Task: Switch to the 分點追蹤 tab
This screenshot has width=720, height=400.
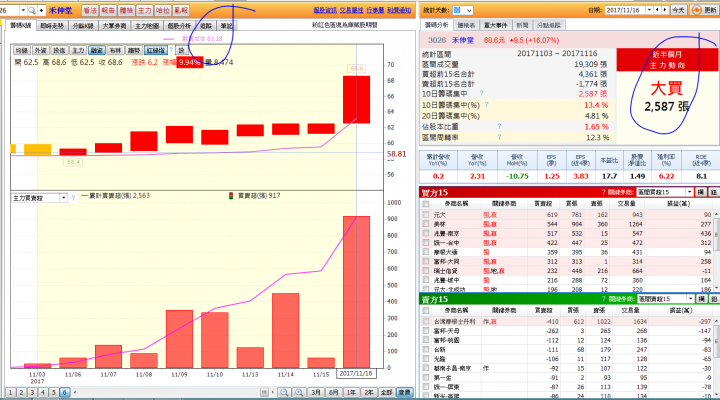Action: (x=549, y=25)
